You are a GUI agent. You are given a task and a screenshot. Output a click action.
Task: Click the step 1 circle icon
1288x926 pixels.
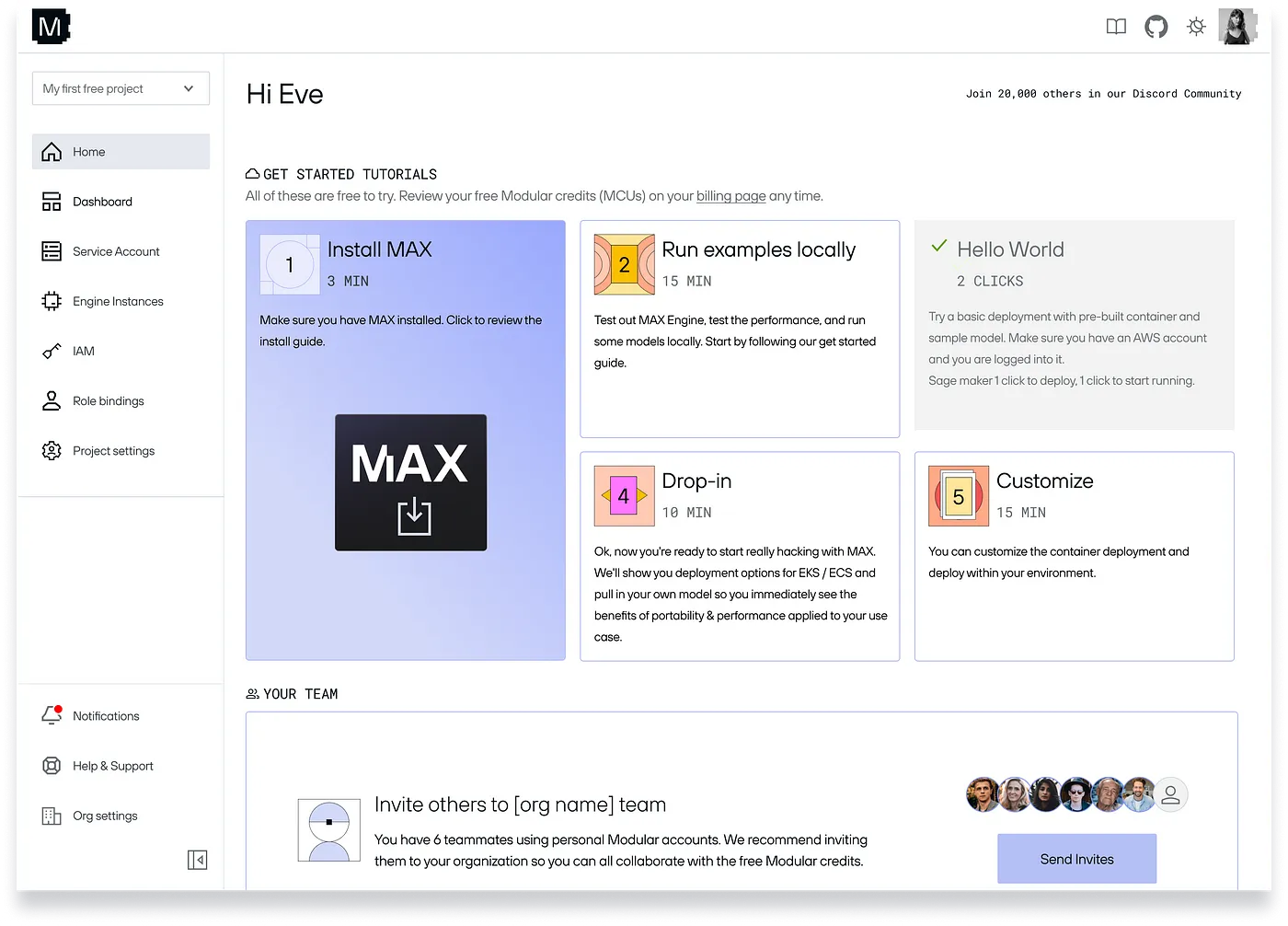[x=290, y=265]
